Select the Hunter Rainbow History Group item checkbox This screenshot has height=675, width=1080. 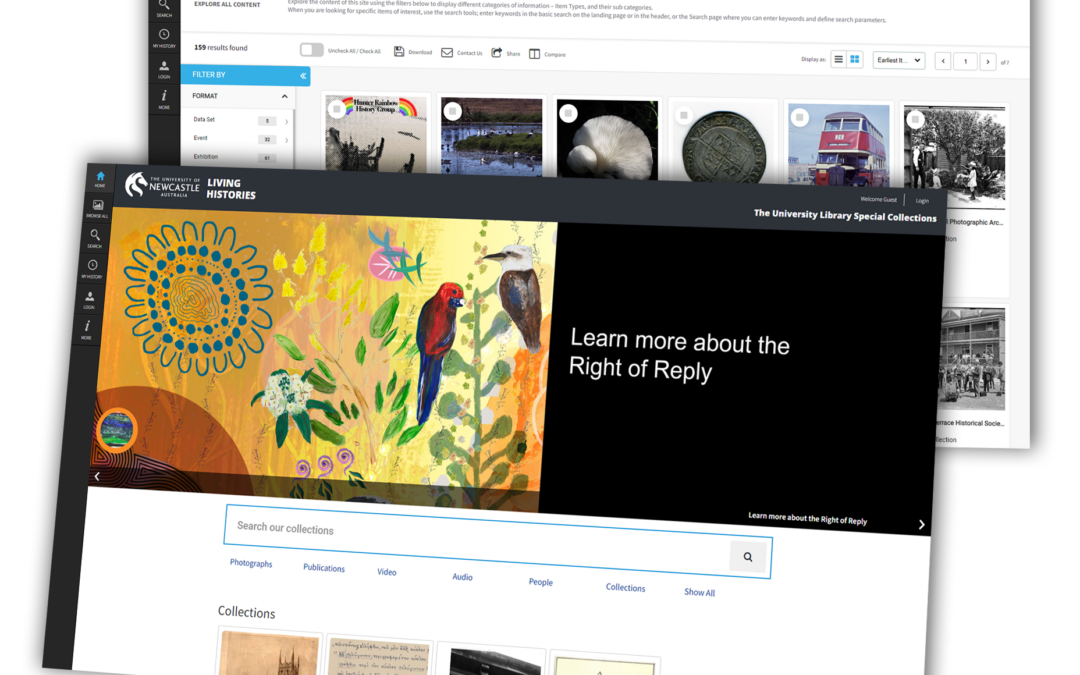(x=337, y=109)
